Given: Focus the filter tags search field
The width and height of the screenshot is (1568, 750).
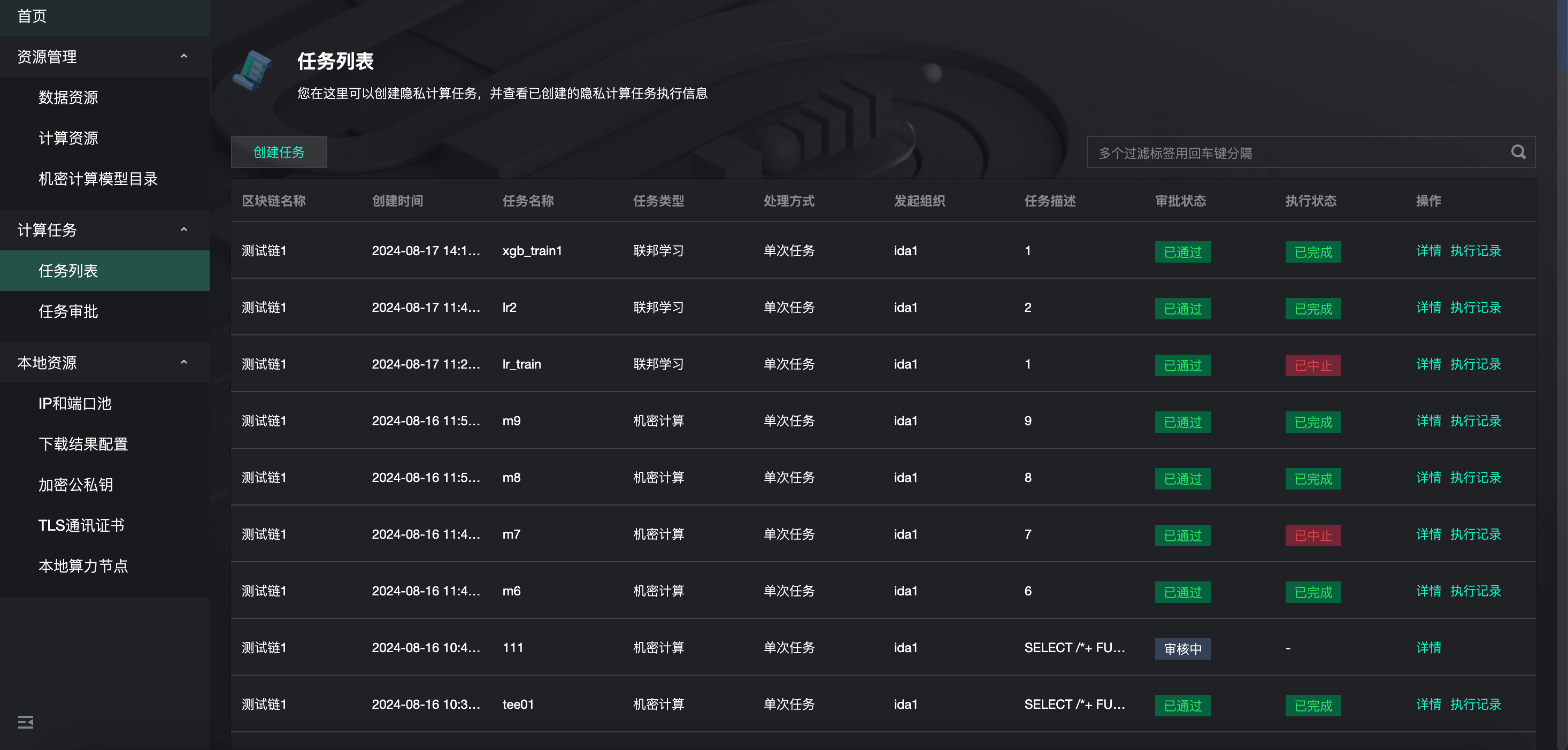Looking at the screenshot, I should pos(1296,153).
